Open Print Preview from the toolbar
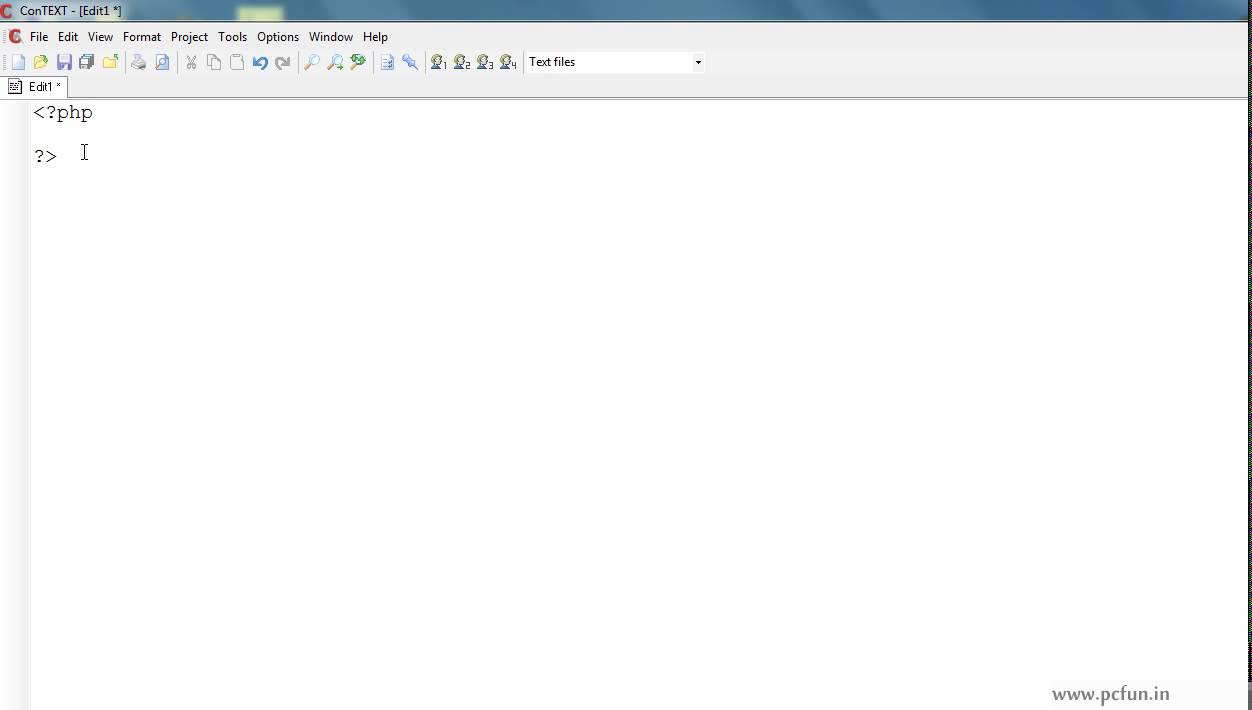This screenshot has height=710, width=1252. [162, 62]
